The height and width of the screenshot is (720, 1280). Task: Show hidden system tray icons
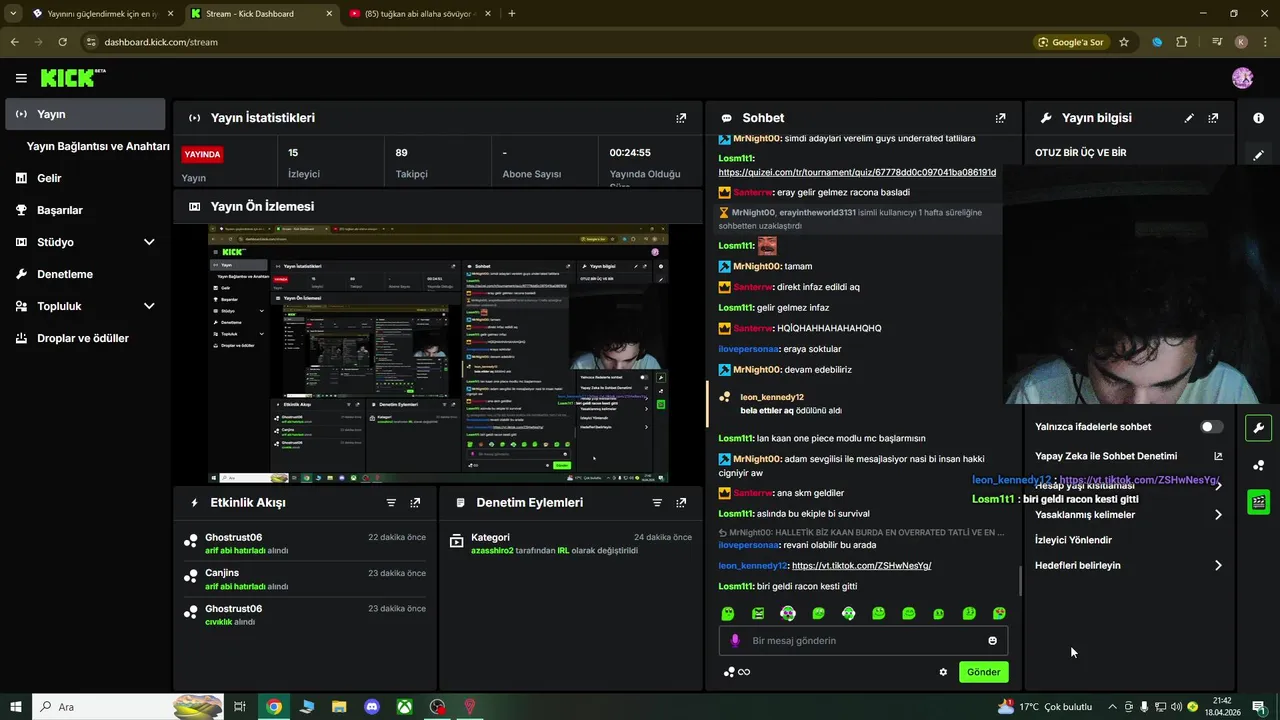point(1112,707)
